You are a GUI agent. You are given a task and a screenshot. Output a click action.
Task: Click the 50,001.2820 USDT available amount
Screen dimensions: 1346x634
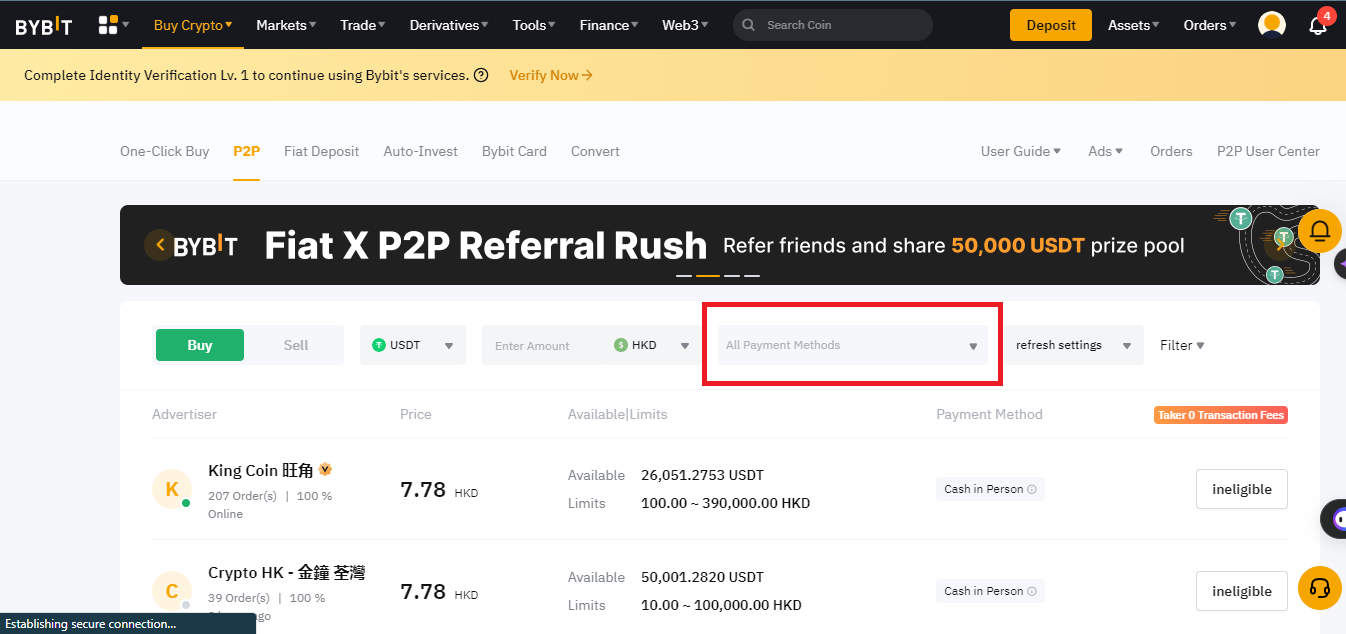(702, 577)
